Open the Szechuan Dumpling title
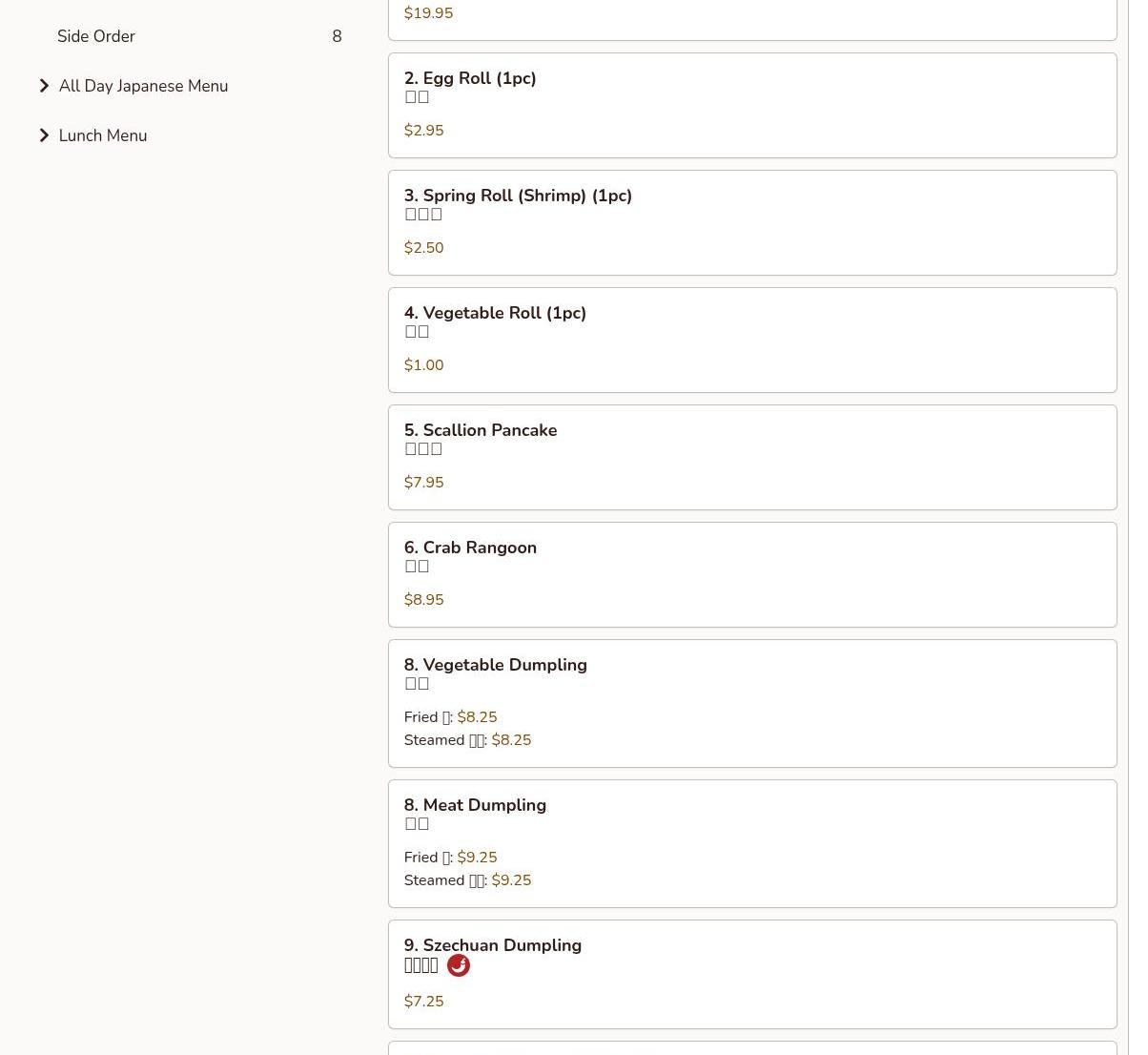The image size is (1148, 1055). click(x=493, y=945)
